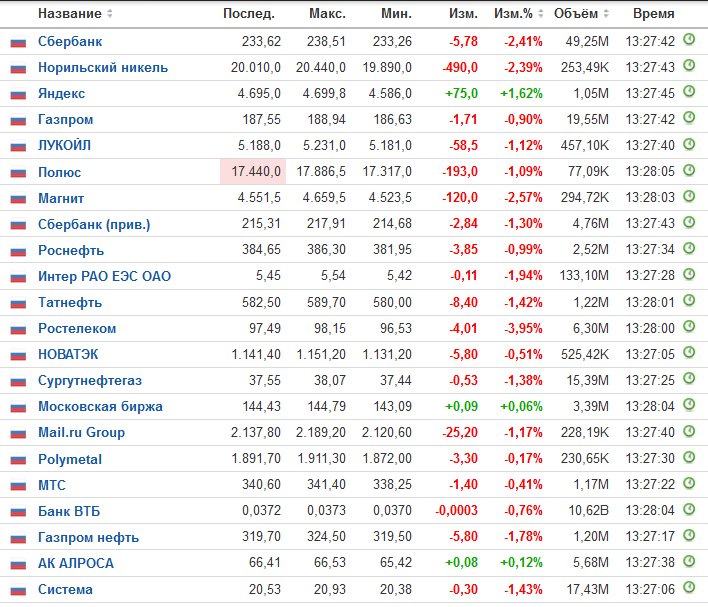Click the clock icon in Яндекс row
Screen dimensions: 708x607
tap(689, 91)
